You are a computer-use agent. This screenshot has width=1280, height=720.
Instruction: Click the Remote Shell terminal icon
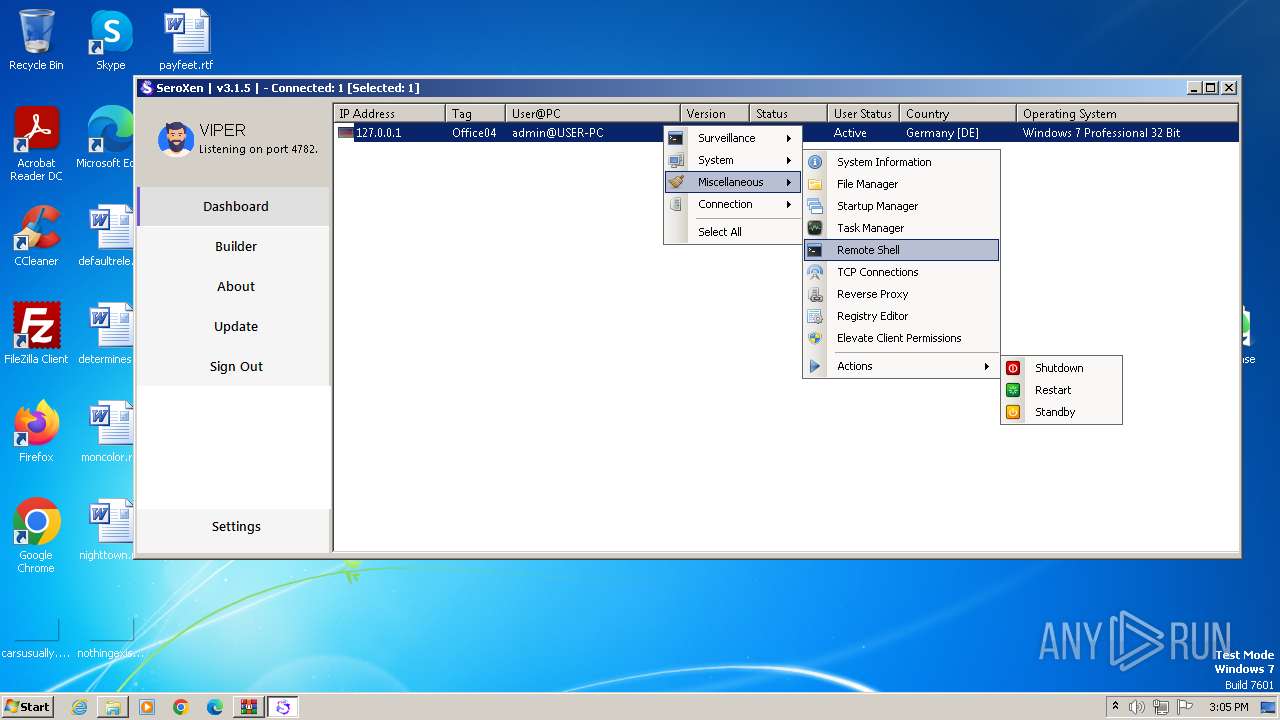815,250
